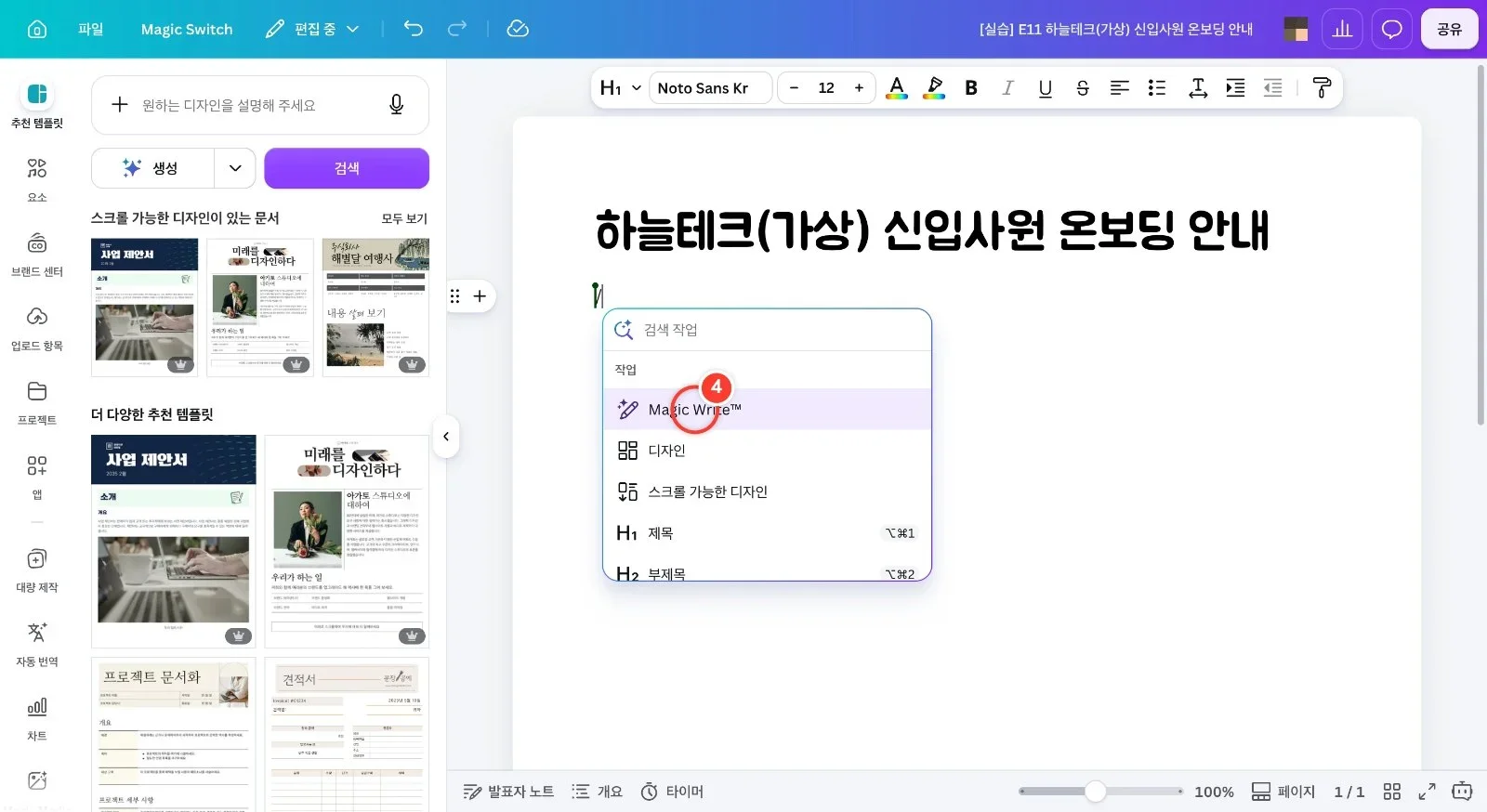The width and height of the screenshot is (1487, 812).
Task: Open 발표자 노트 in the bottom bar
Action: [508, 792]
